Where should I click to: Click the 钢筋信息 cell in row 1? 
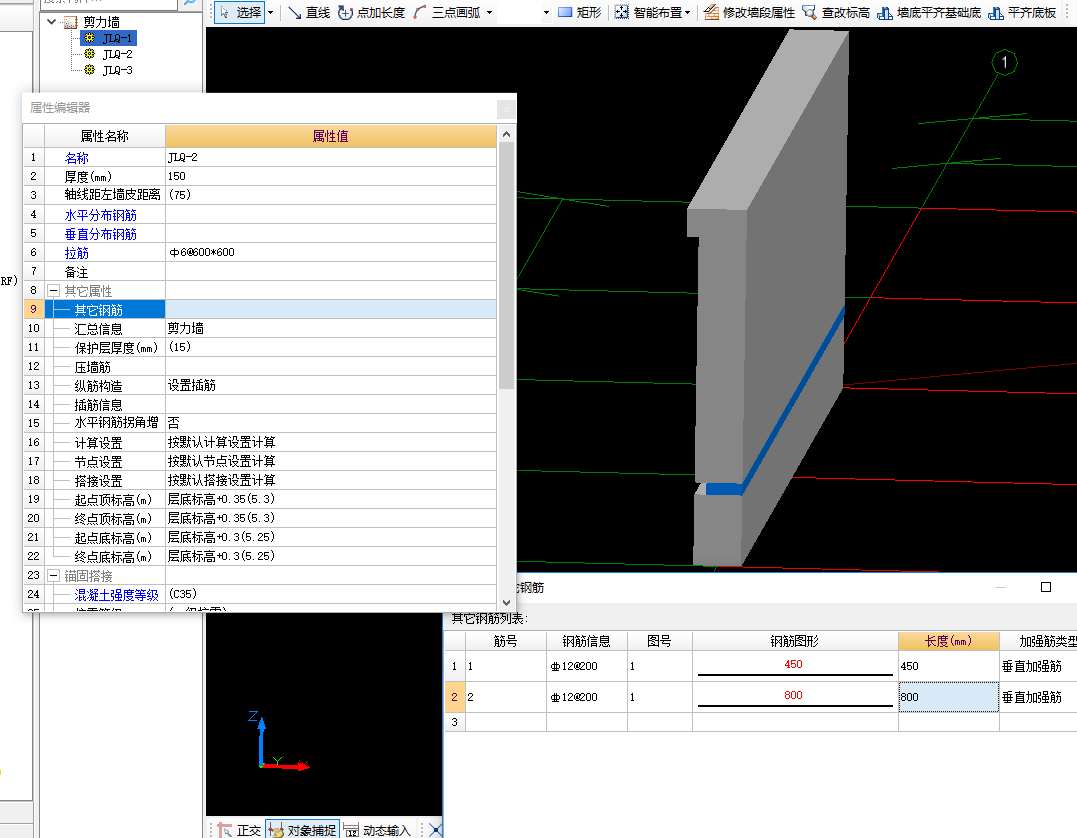[x=587, y=666]
